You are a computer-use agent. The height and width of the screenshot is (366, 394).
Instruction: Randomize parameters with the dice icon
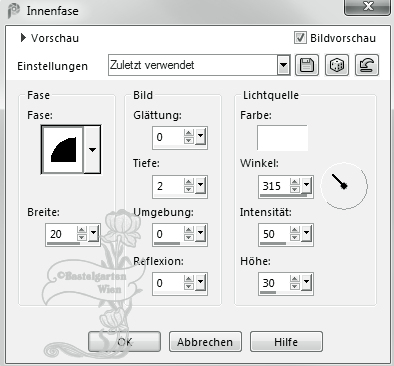[337, 65]
